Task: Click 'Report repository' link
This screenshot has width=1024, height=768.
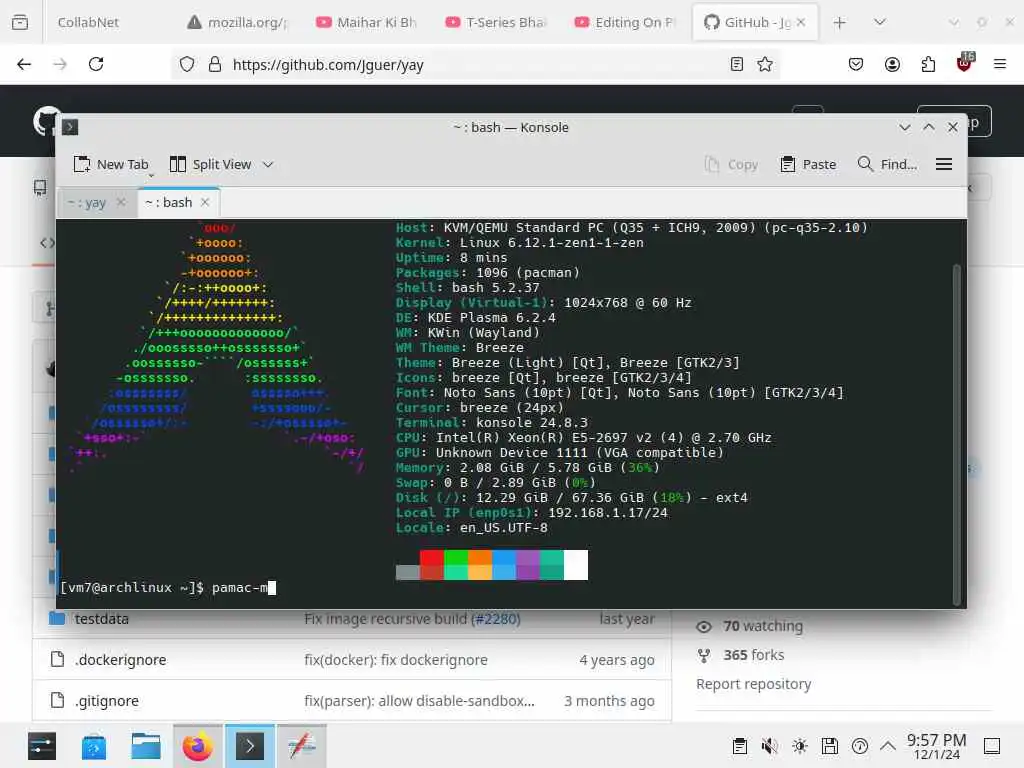Action: 754,684
